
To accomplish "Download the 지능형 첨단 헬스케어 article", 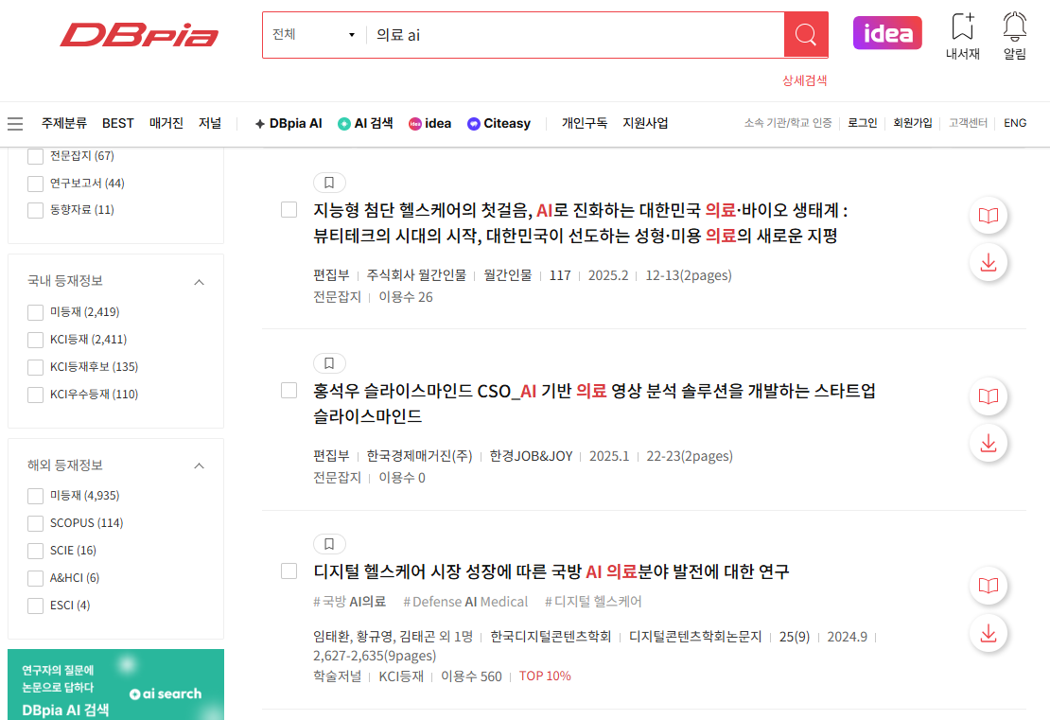I will [x=988, y=263].
